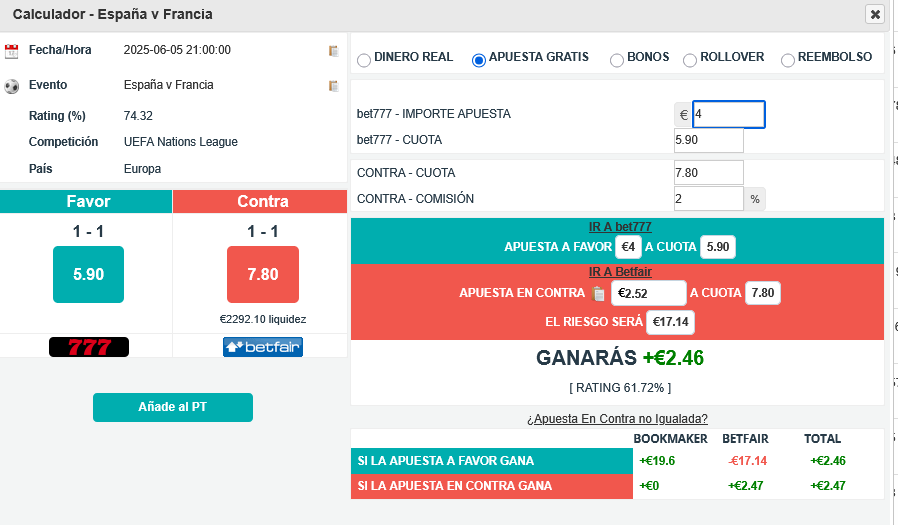
Task: Select the REEMBOLSO radio option
Action: (x=788, y=60)
